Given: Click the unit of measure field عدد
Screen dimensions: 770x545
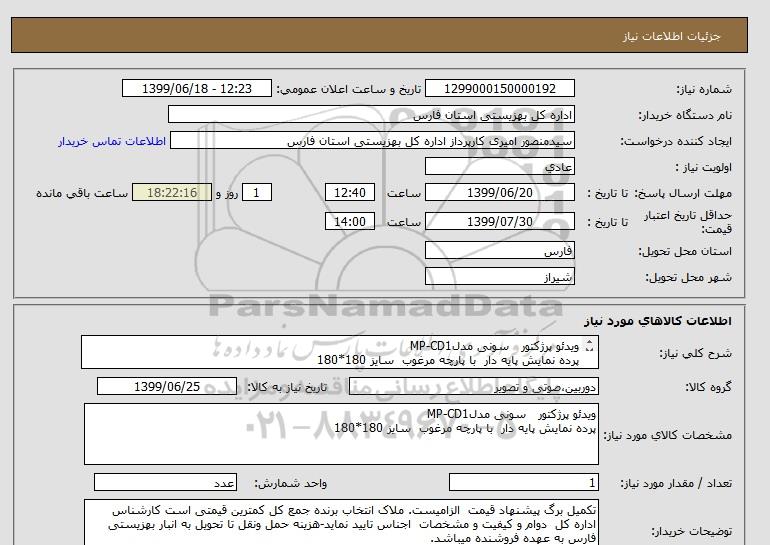Looking at the screenshot, I should 165,483.
